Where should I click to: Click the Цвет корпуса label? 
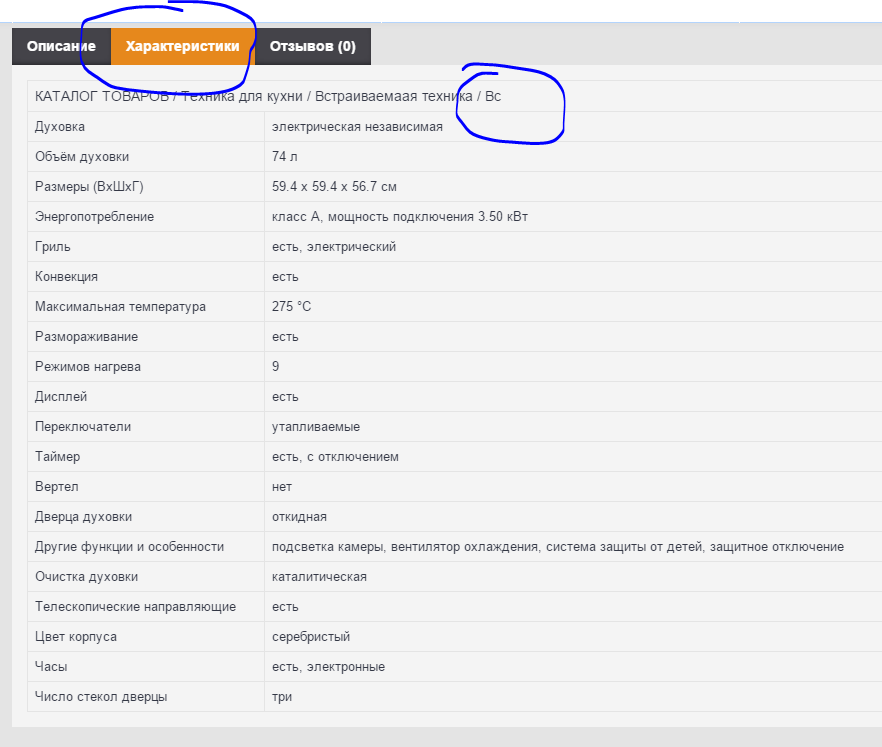click(x=76, y=637)
